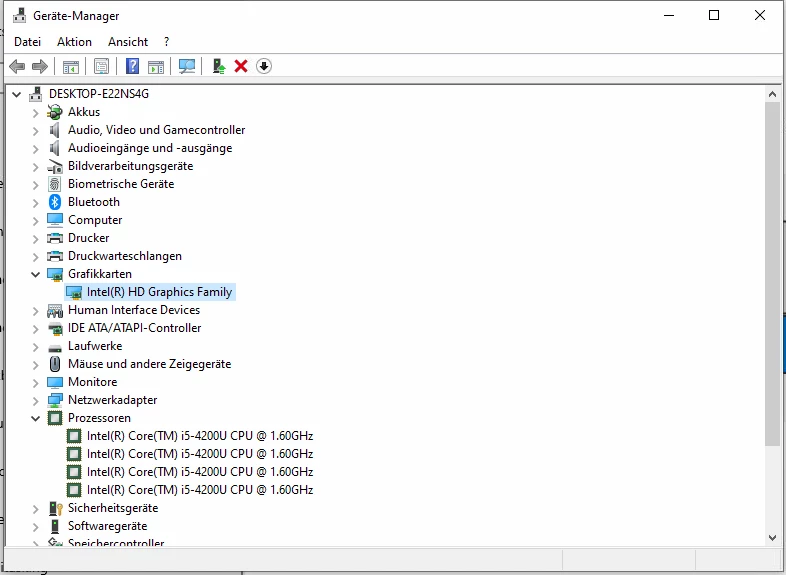Image resolution: width=786 pixels, height=575 pixels.
Task: Click the Properties sheet toolbar icon
Action: (101, 66)
